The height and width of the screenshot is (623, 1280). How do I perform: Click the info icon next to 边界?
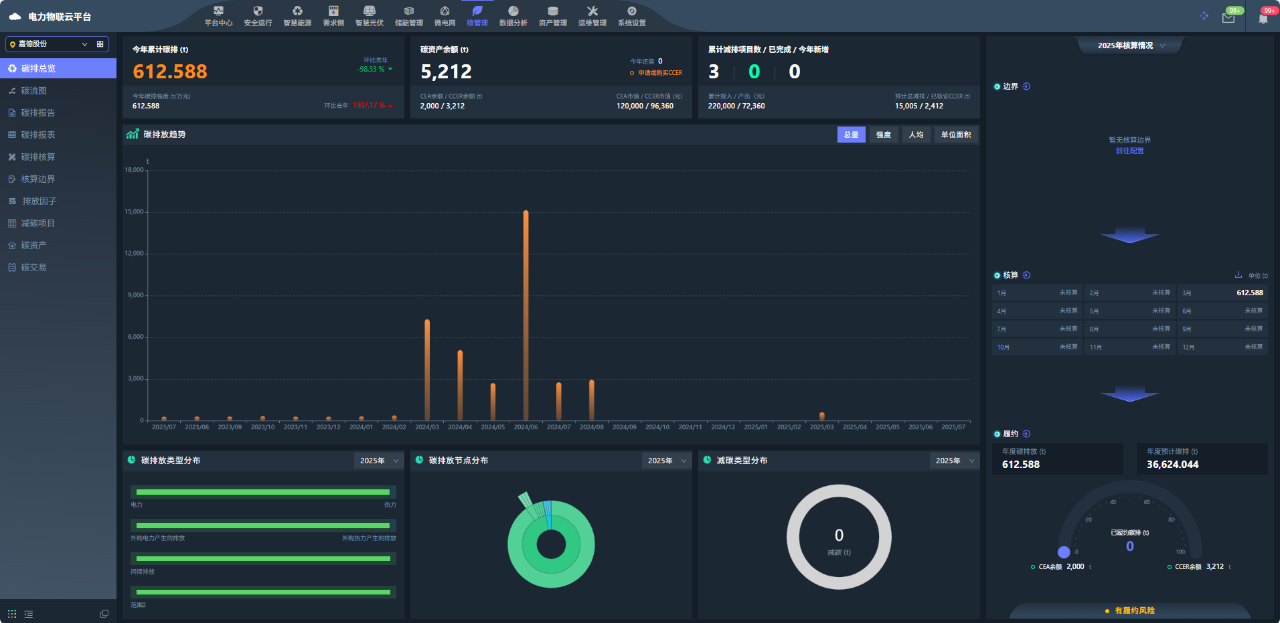tap(1027, 86)
